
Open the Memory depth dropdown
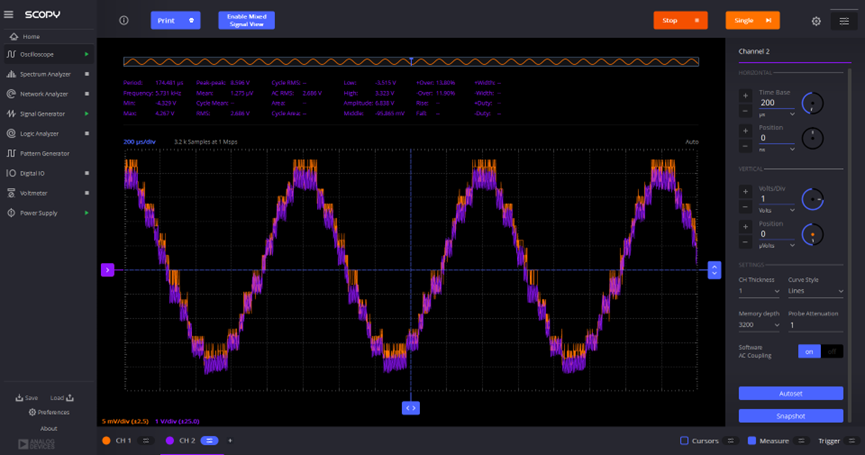coord(759,325)
